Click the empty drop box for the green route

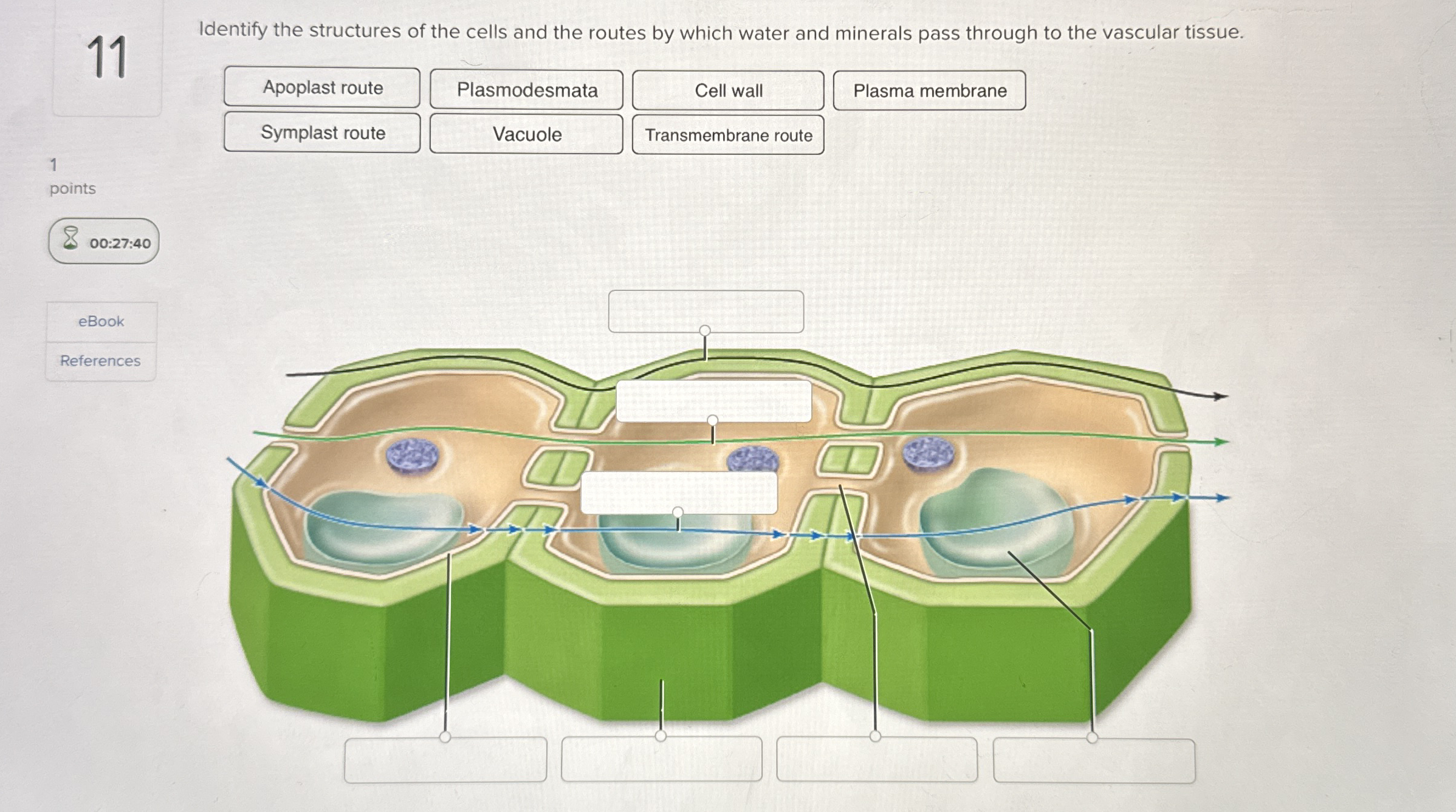(x=714, y=401)
